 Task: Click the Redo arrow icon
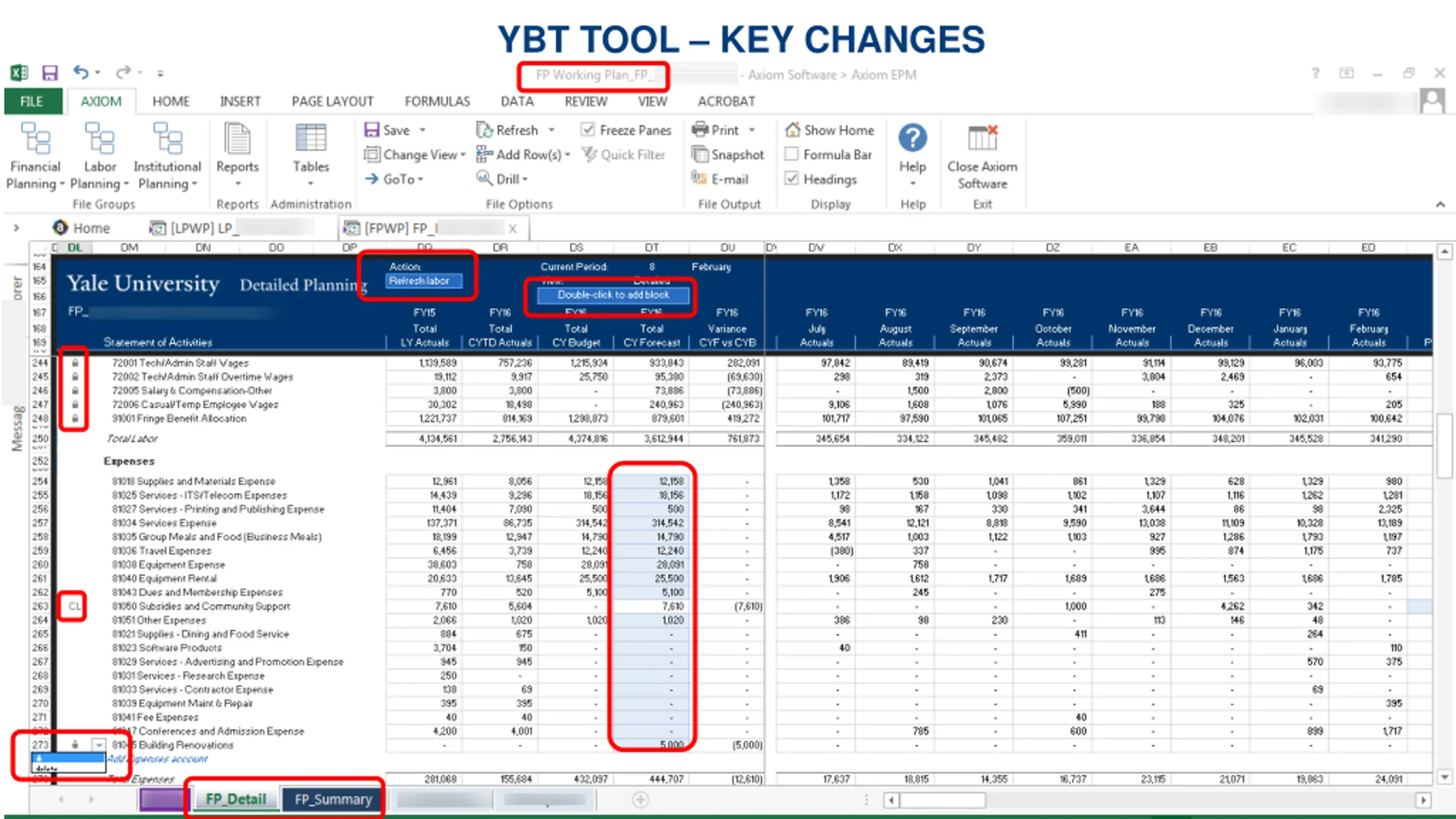point(123,72)
